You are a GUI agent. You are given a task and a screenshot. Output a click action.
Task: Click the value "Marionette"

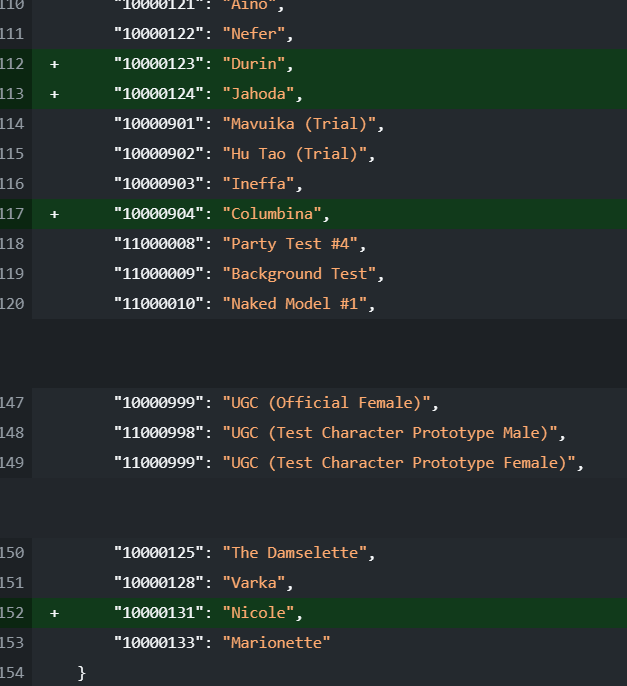coord(276,643)
